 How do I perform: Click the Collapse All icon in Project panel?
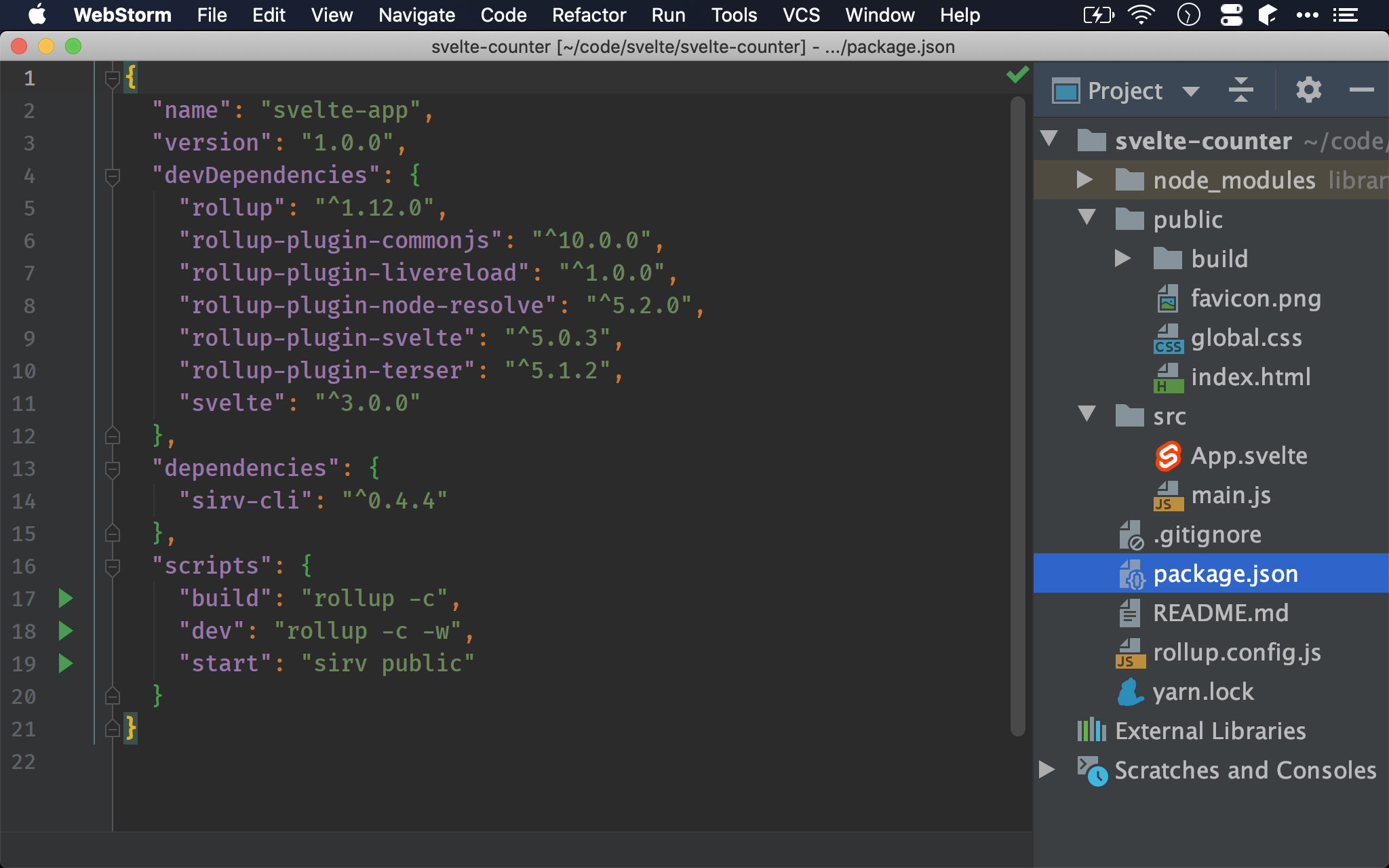(x=1240, y=90)
